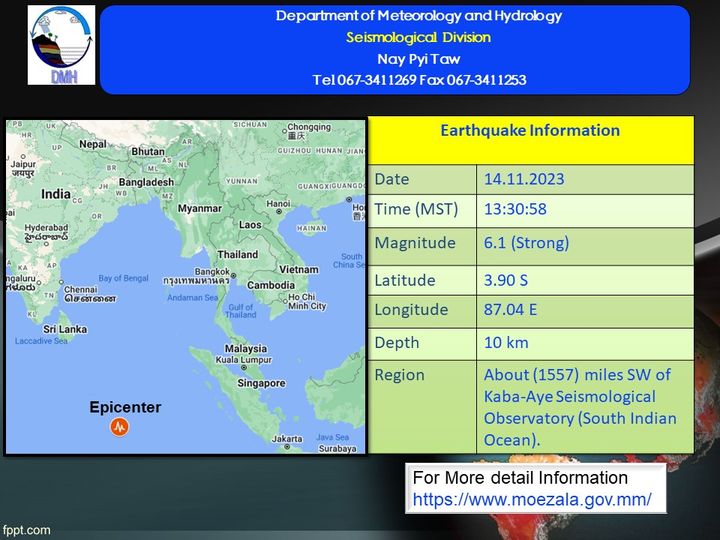Select the Myanmar label on the map

click(199, 209)
